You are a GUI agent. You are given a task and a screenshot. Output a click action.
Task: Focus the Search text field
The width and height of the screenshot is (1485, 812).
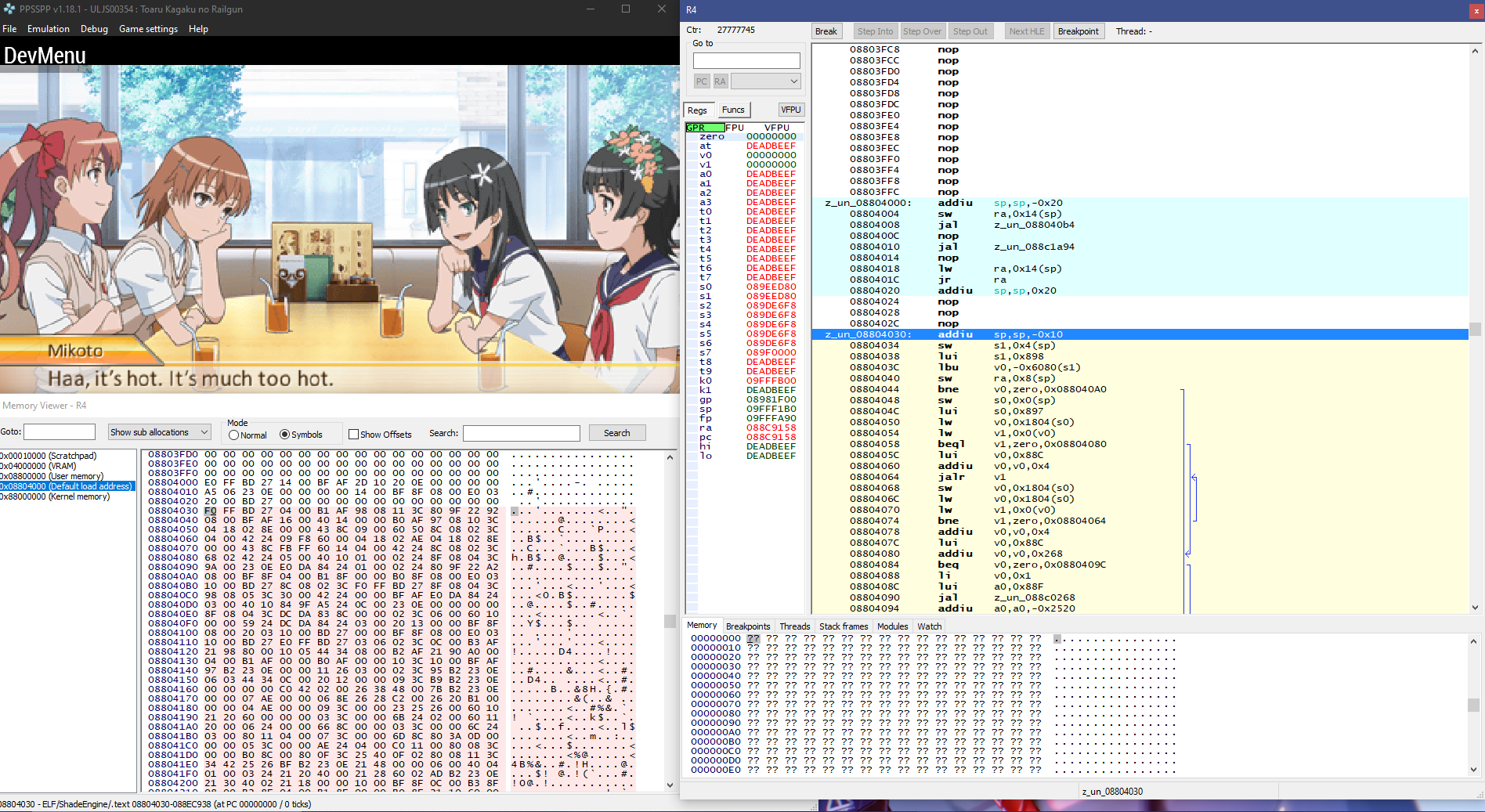tap(522, 433)
